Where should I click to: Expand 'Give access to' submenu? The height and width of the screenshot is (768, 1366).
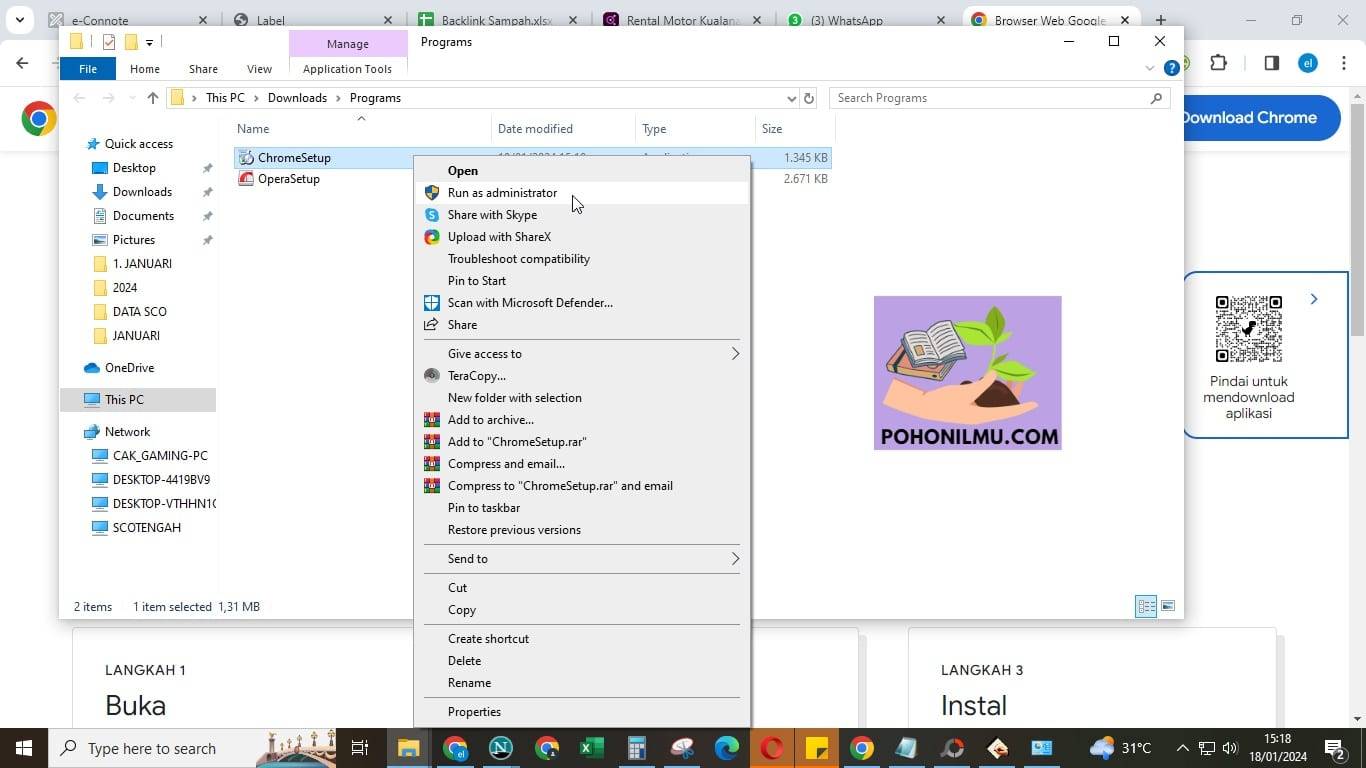click(x=735, y=354)
